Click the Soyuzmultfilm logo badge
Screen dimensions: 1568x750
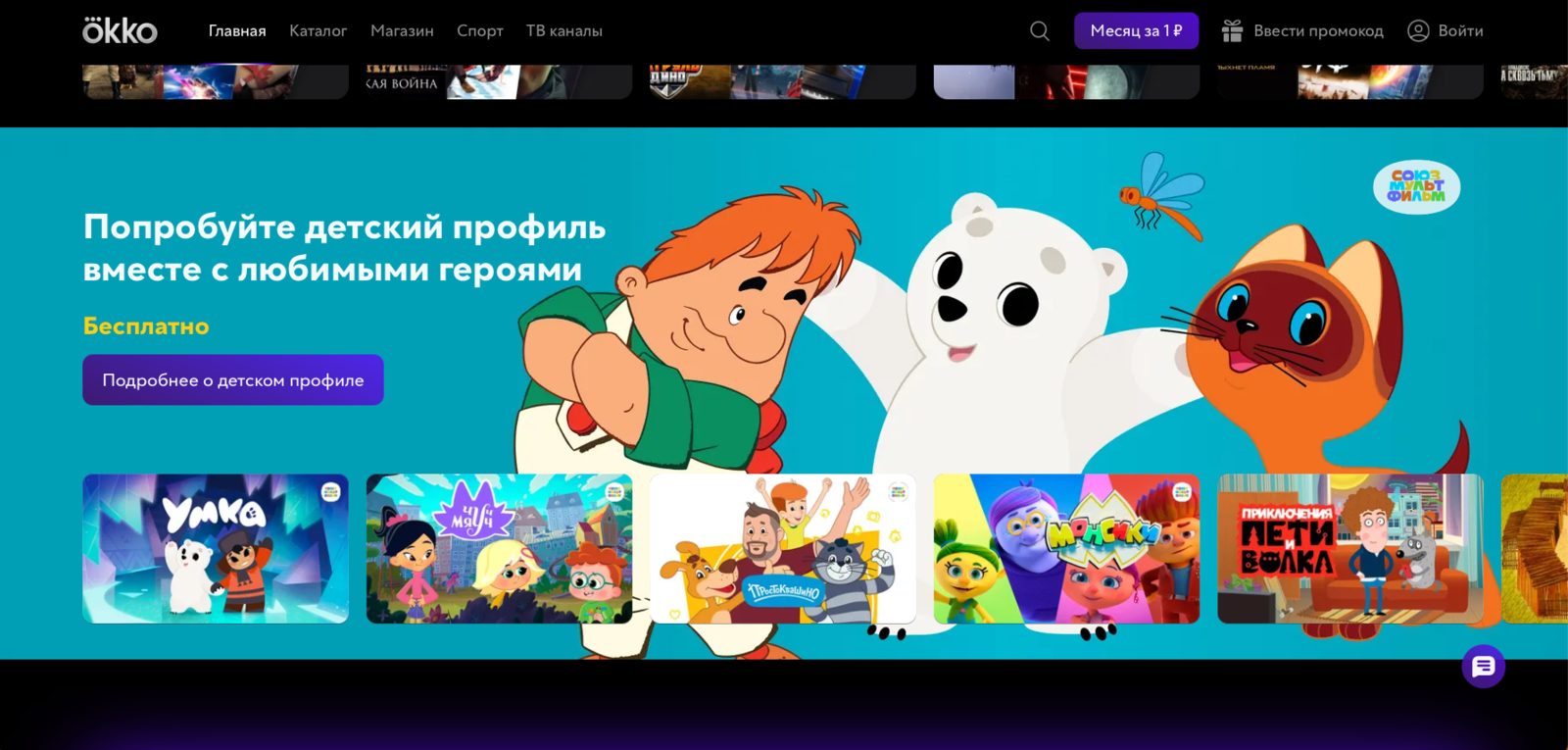(x=1416, y=186)
